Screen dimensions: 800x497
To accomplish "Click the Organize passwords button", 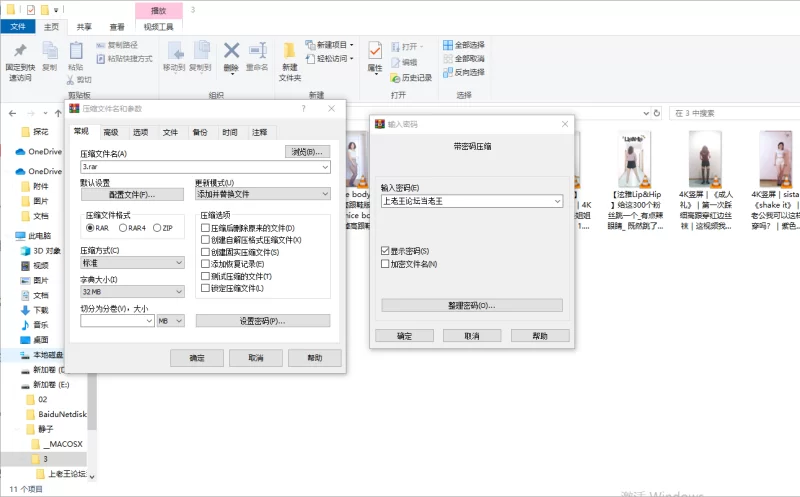I will pyautogui.click(x=472, y=305).
